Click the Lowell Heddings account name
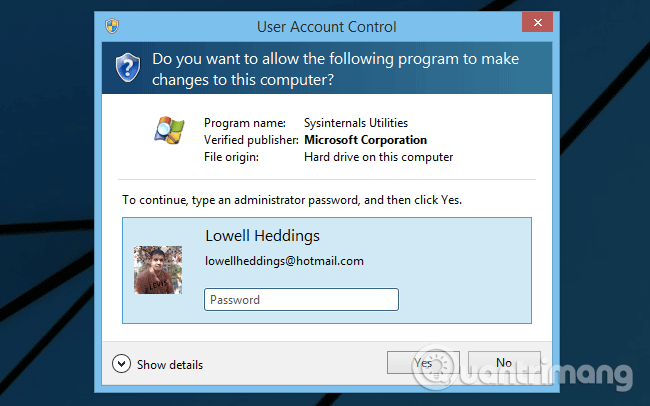The width and height of the screenshot is (650, 406). (x=262, y=236)
